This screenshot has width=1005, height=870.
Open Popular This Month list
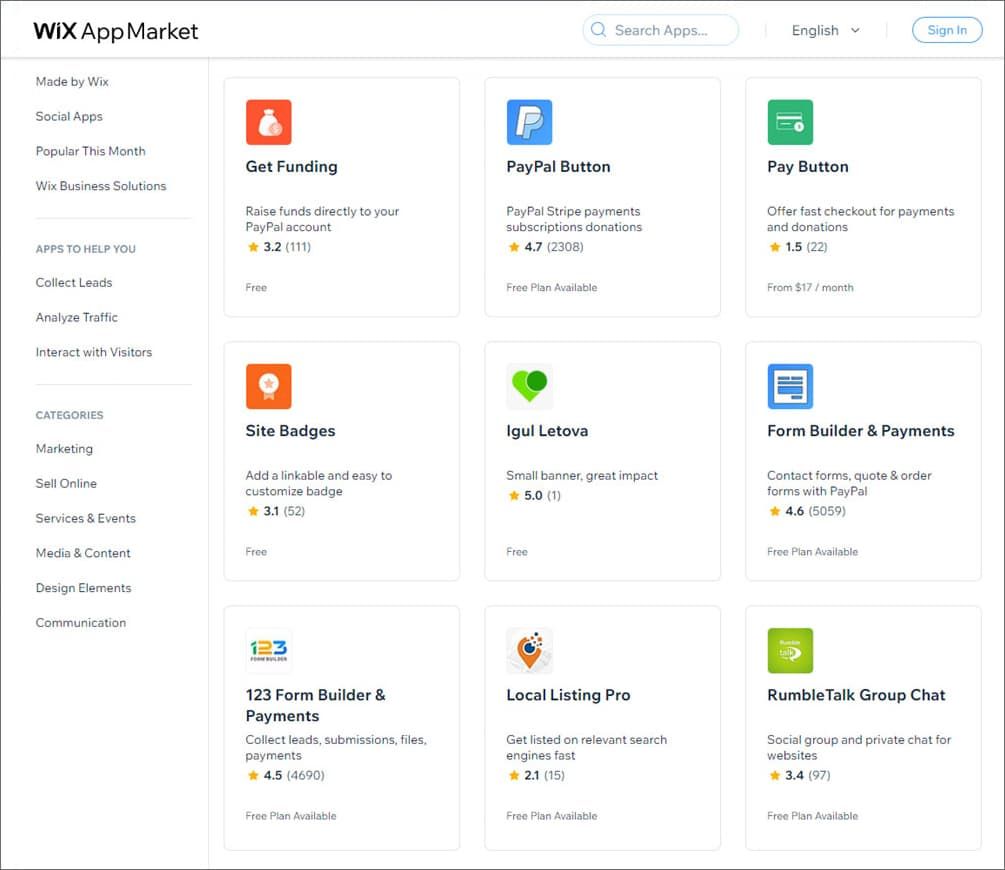90,151
